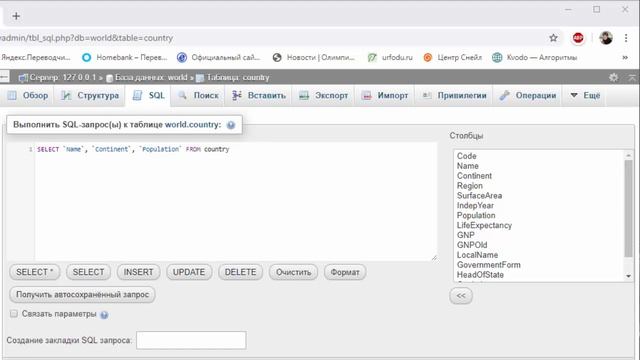This screenshot has width=640, height=360.
Task: Click the SELECT button
Action: [x=88, y=272]
